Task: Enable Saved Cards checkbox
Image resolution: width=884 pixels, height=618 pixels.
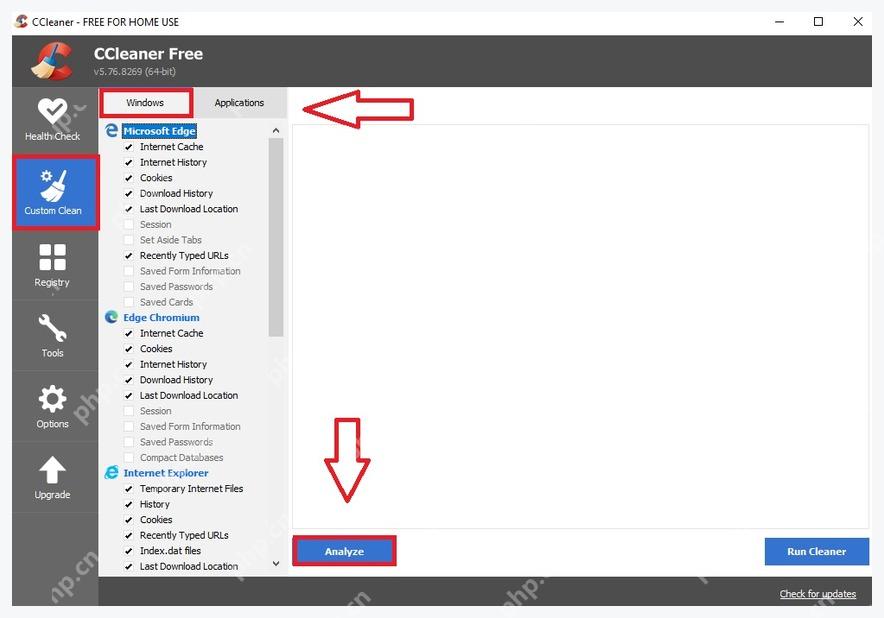Action: [129, 302]
